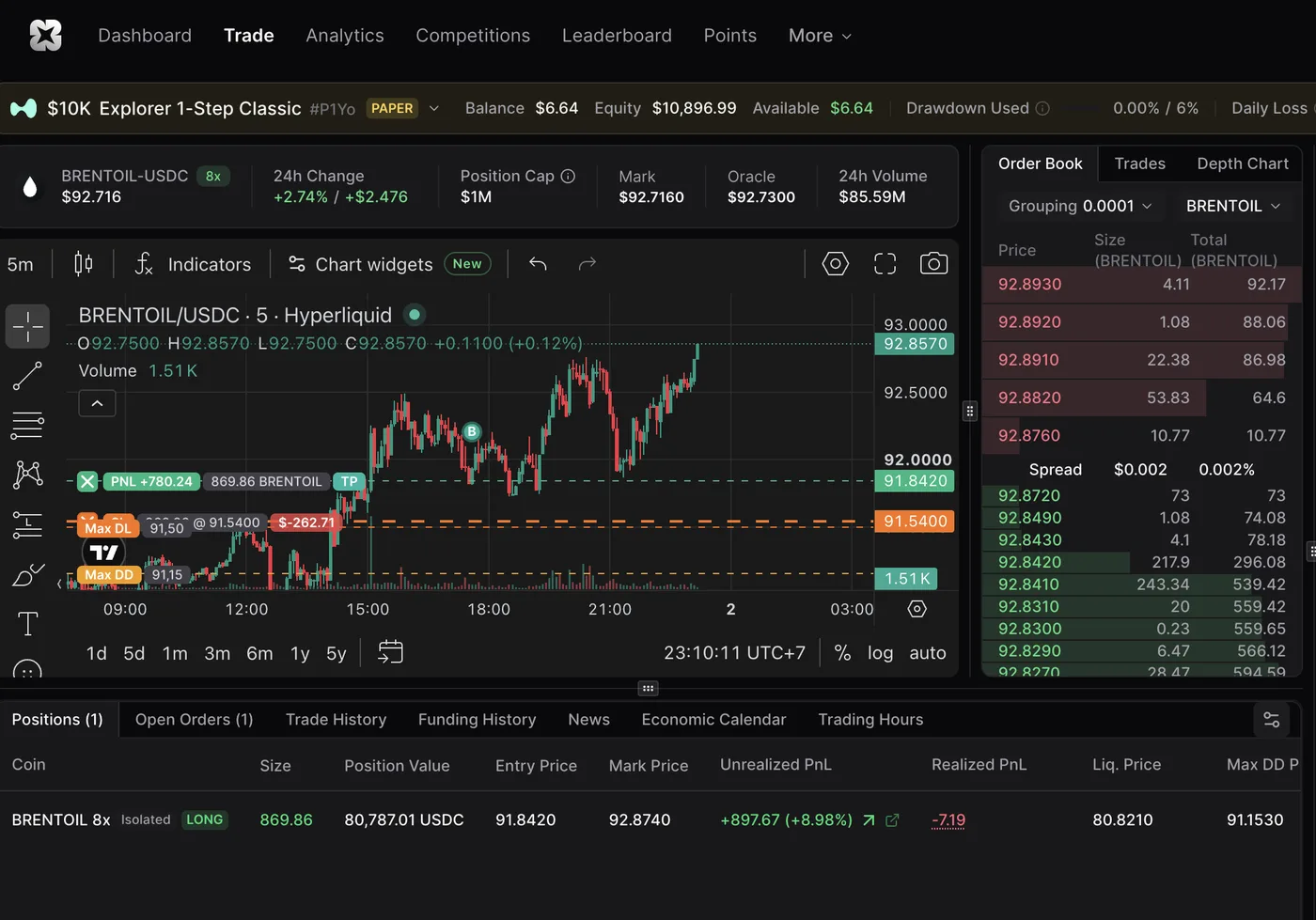This screenshot has height=920, width=1316.
Task: Open the BRENTOIL unit dropdown in order book
Action: [1232, 206]
